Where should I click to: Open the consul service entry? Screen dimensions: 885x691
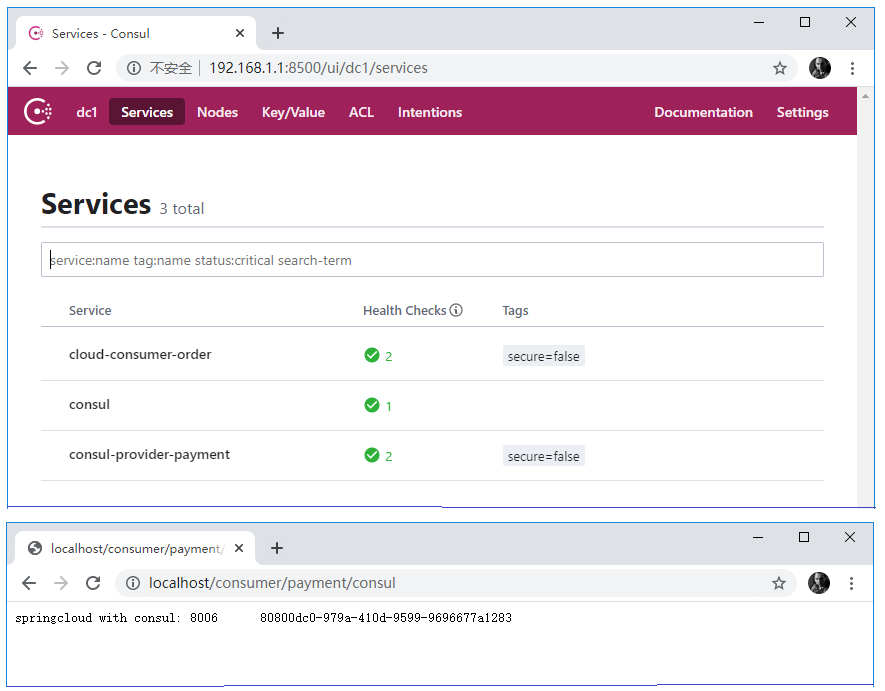tap(89, 405)
